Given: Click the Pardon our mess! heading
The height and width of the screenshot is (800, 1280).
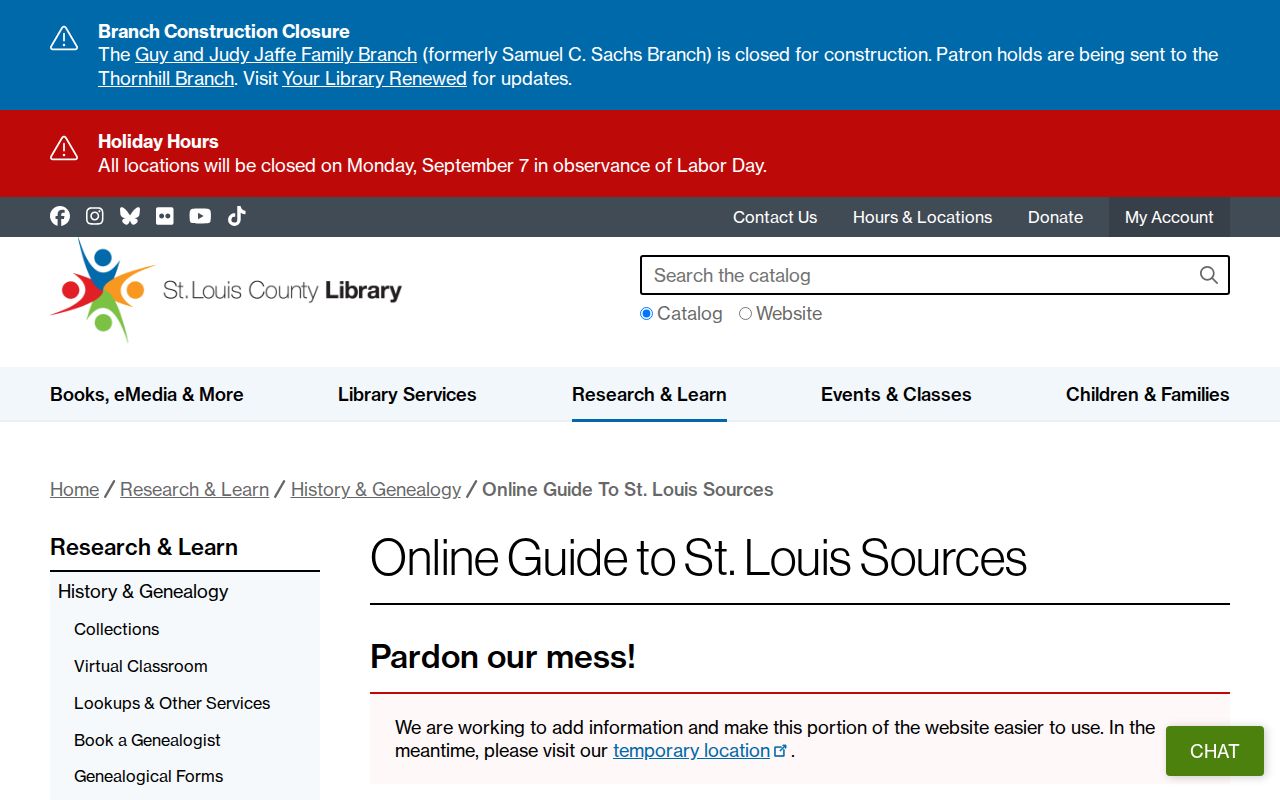Looking at the screenshot, I should pyautogui.click(x=503, y=657).
